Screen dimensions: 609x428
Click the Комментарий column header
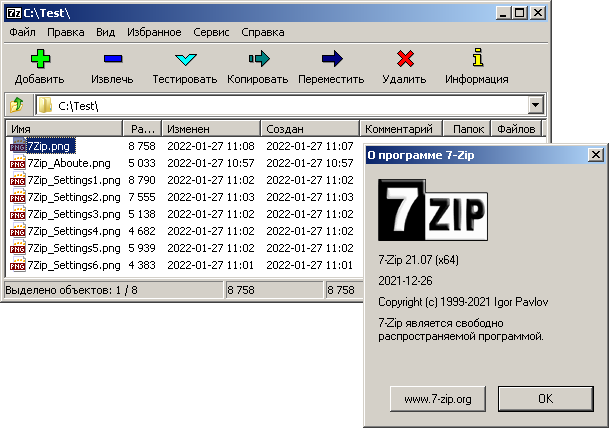401,129
